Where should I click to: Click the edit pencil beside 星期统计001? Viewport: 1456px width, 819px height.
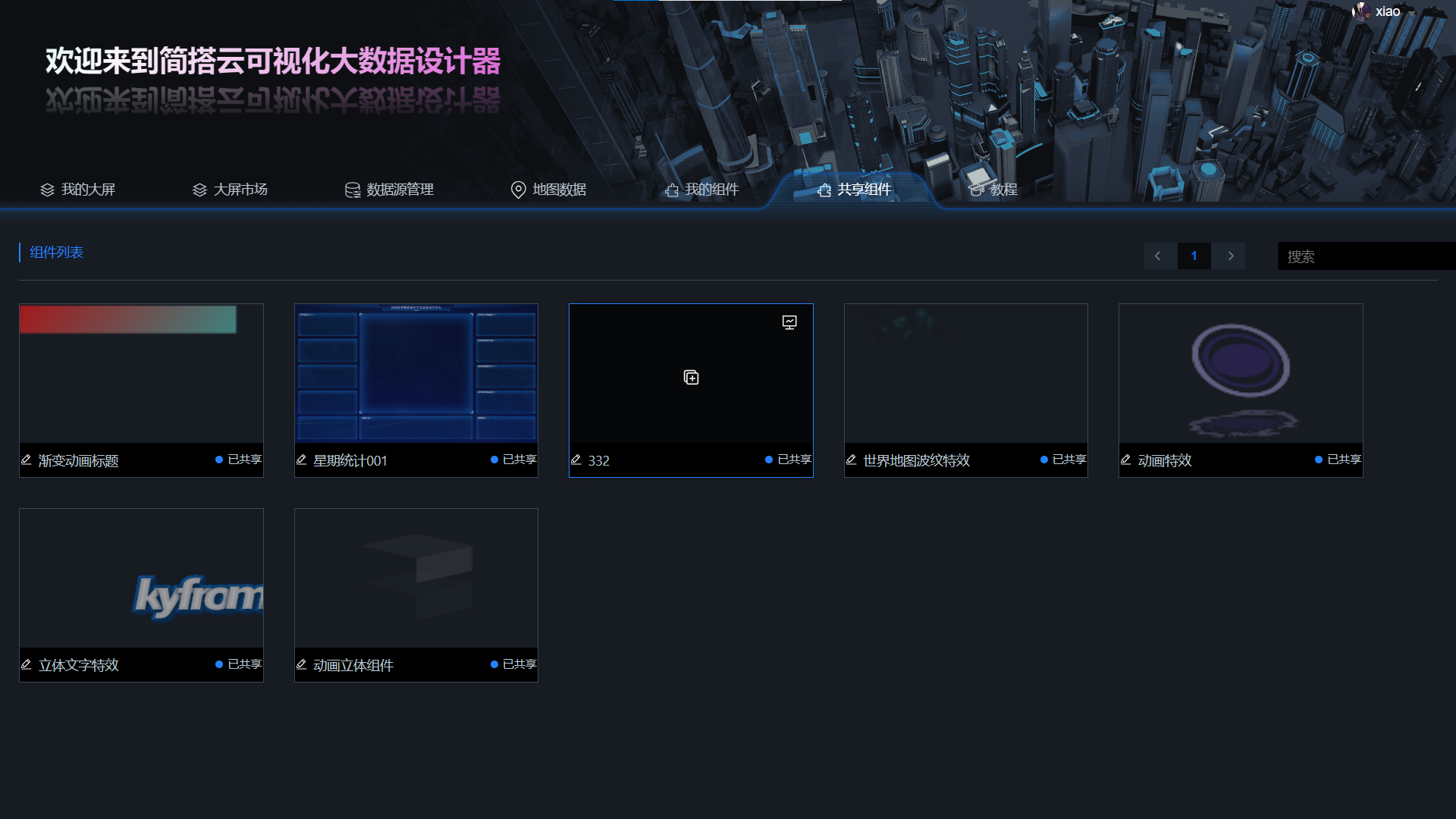pyautogui.click(x=301, y=460)
